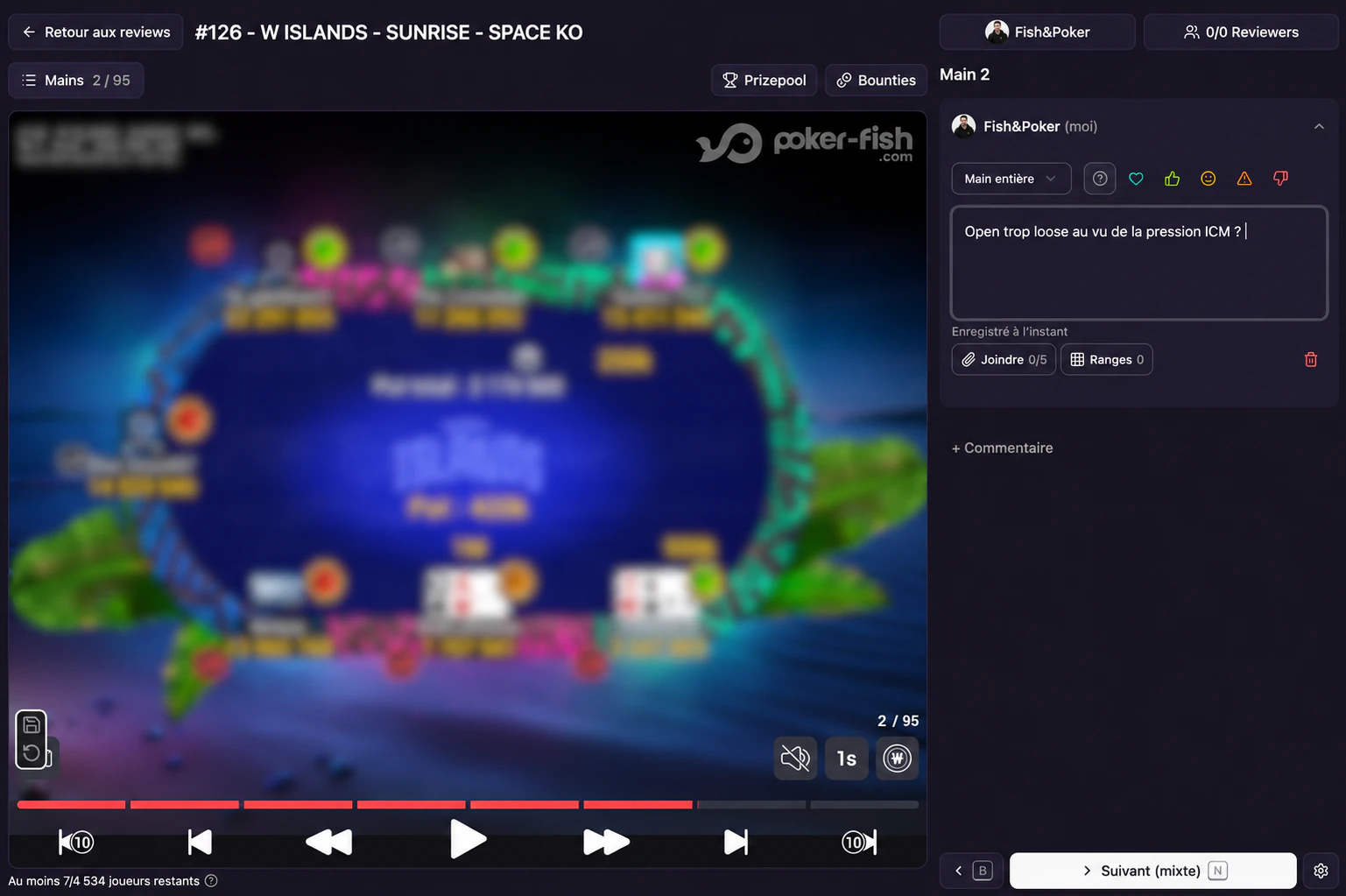Click the heart reaction icon
Image resolution: width=1346 pixels, height=896 pixels.
click(1136, 179)
